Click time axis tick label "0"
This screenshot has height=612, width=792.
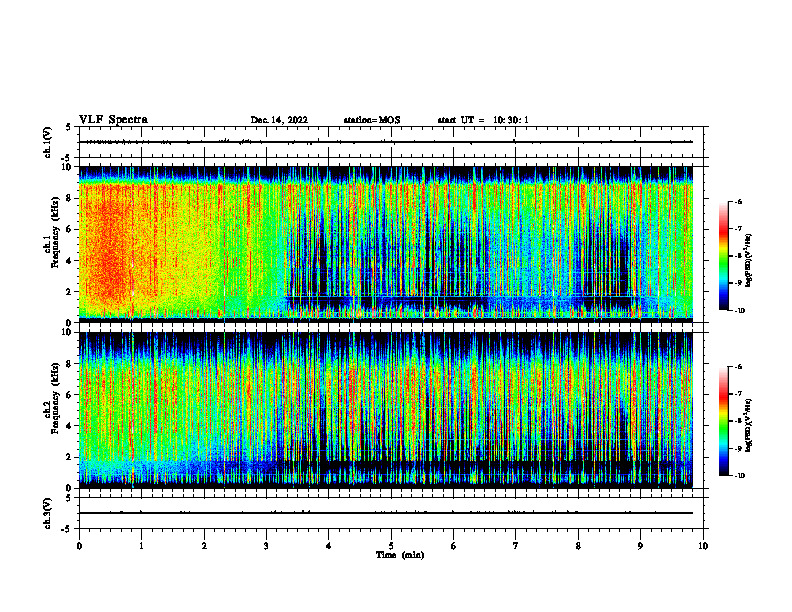click(x=79, y=546)
